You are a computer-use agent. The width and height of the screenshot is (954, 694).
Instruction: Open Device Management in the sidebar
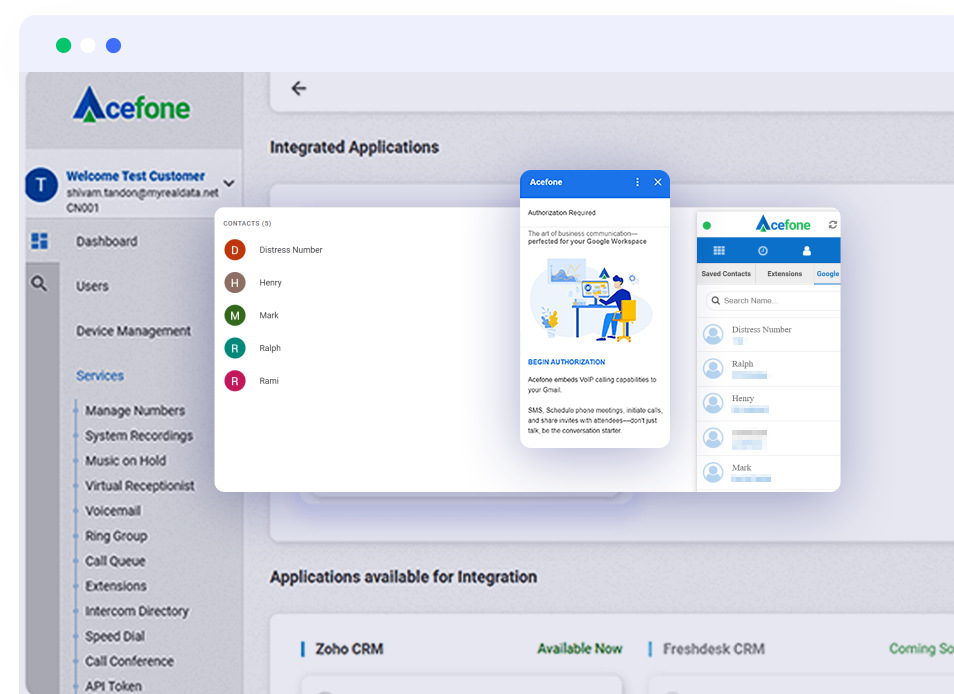[133, 331]
